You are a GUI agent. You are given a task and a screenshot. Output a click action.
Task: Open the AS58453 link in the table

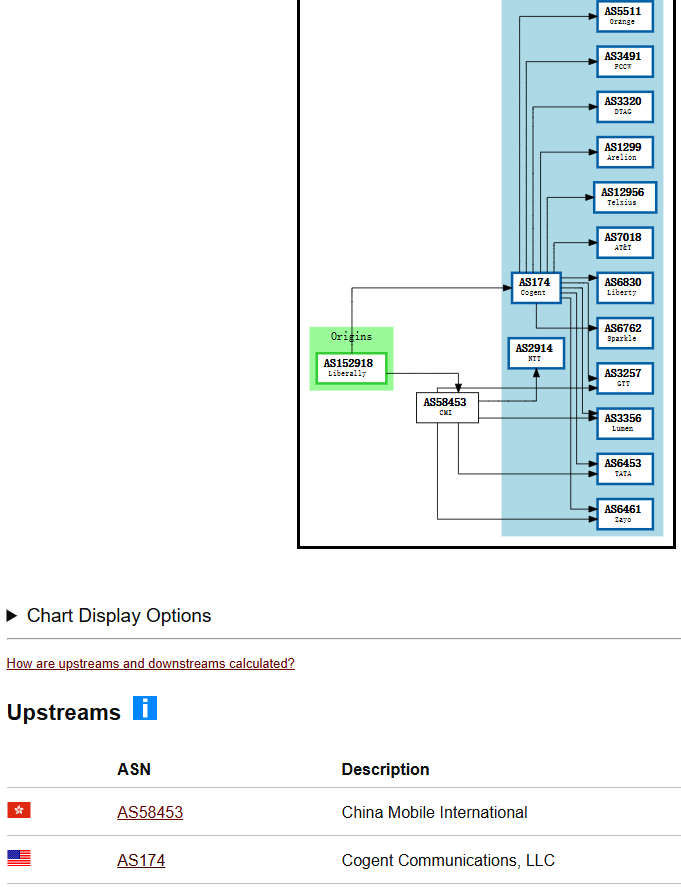coord(150,813)
